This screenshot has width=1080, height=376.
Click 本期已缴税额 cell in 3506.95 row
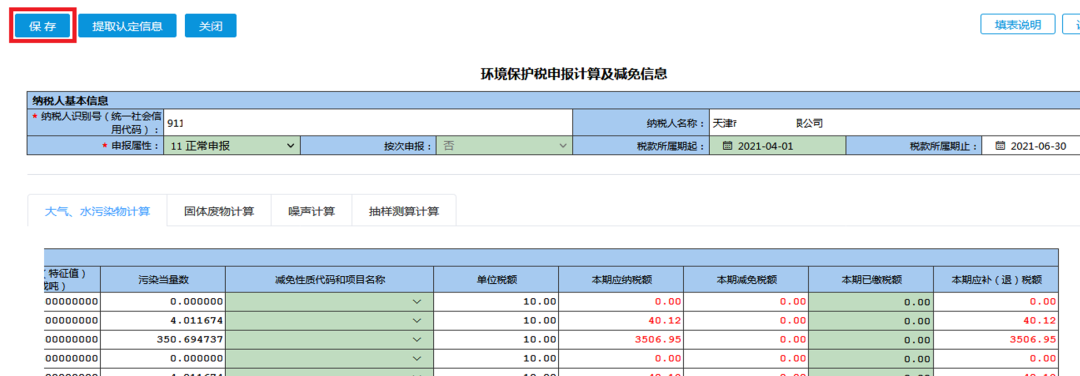tap(871, 340)
